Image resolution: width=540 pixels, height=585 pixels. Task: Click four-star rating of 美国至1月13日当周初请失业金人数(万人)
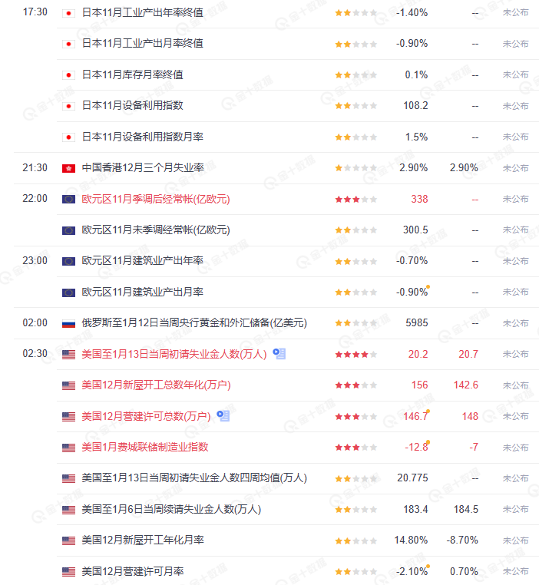click(356, 354)
